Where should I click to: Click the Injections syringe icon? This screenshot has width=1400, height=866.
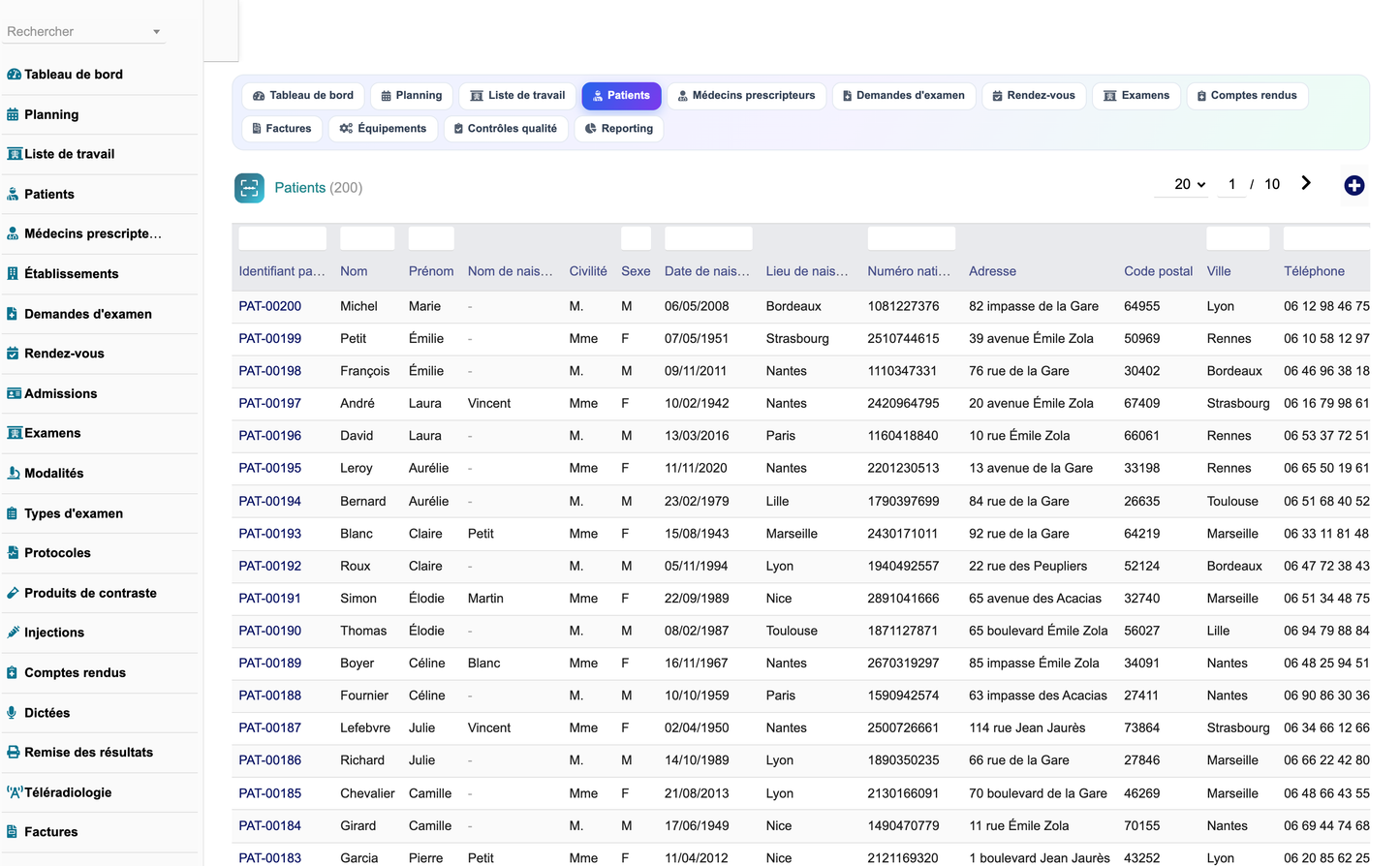click(x=13, y=633)
